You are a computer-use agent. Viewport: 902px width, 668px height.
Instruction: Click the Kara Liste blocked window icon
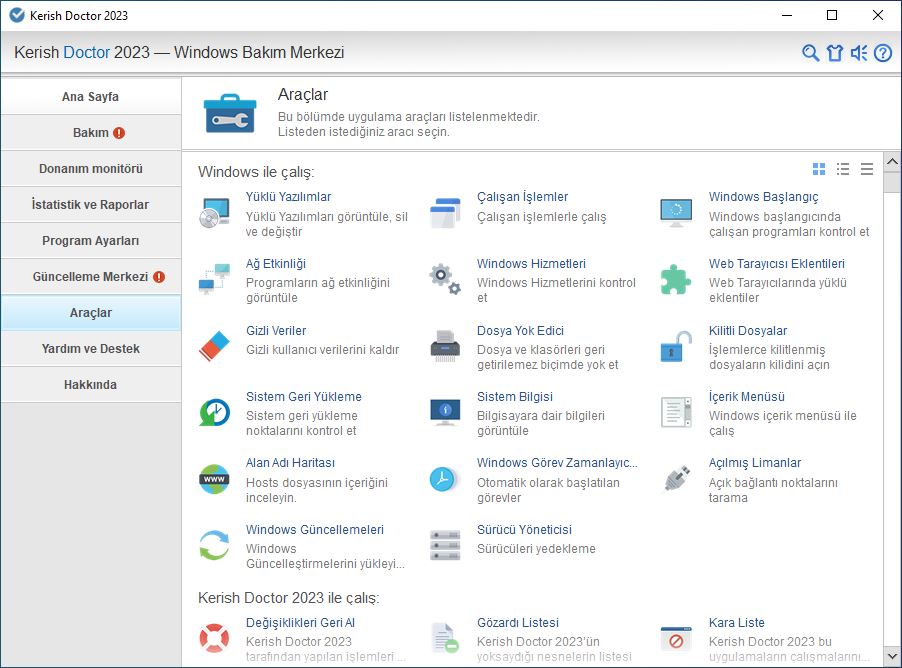pos(676,638)
